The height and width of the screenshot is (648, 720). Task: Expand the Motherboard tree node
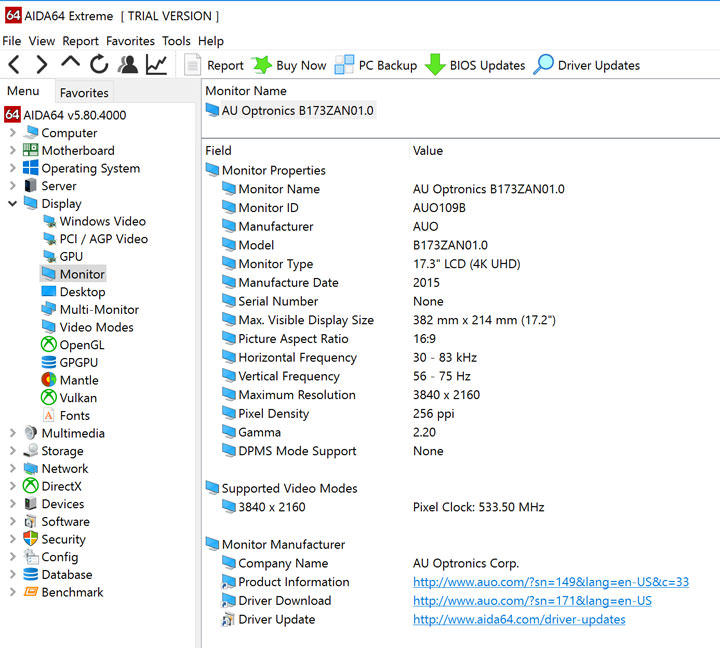click(x=12, y=151)
